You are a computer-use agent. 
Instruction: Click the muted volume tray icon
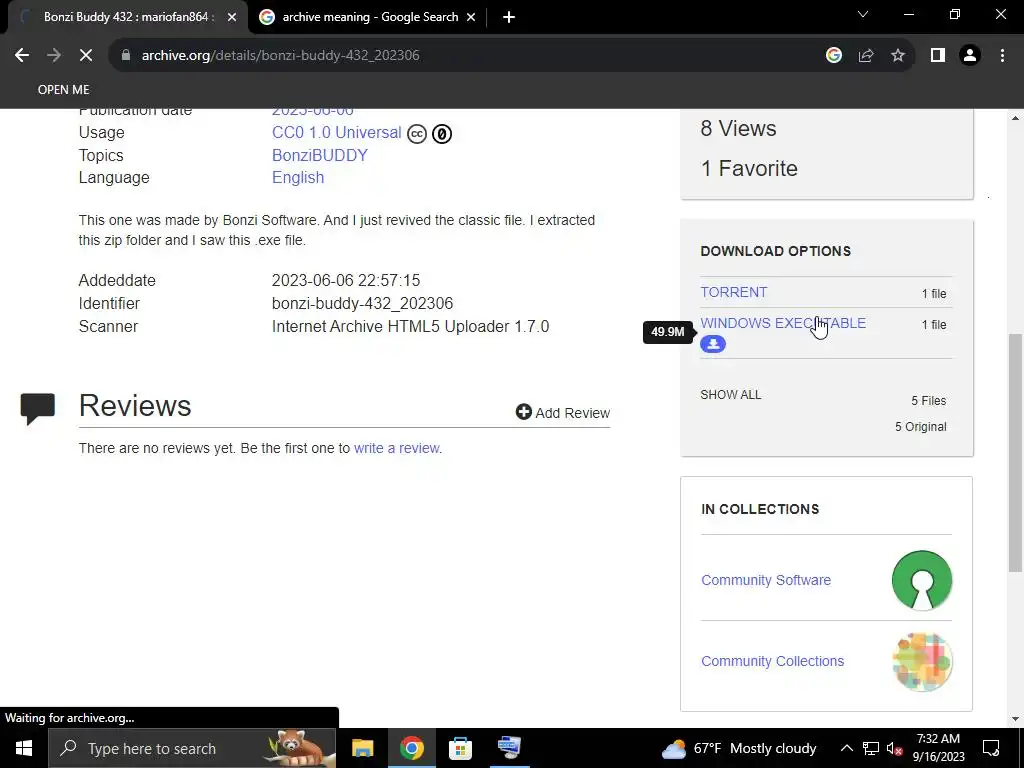click(894, 748)
